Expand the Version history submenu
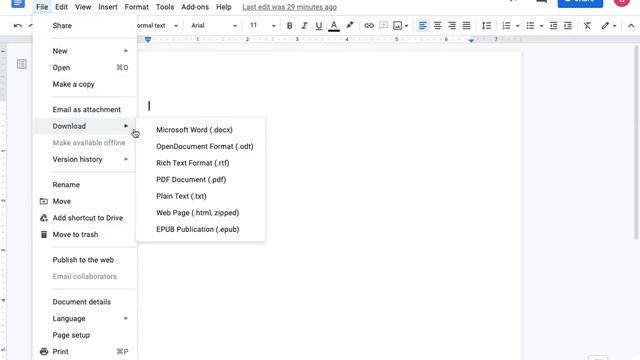Viewport: 640px width, 360px height. click(x=85, y=159)
